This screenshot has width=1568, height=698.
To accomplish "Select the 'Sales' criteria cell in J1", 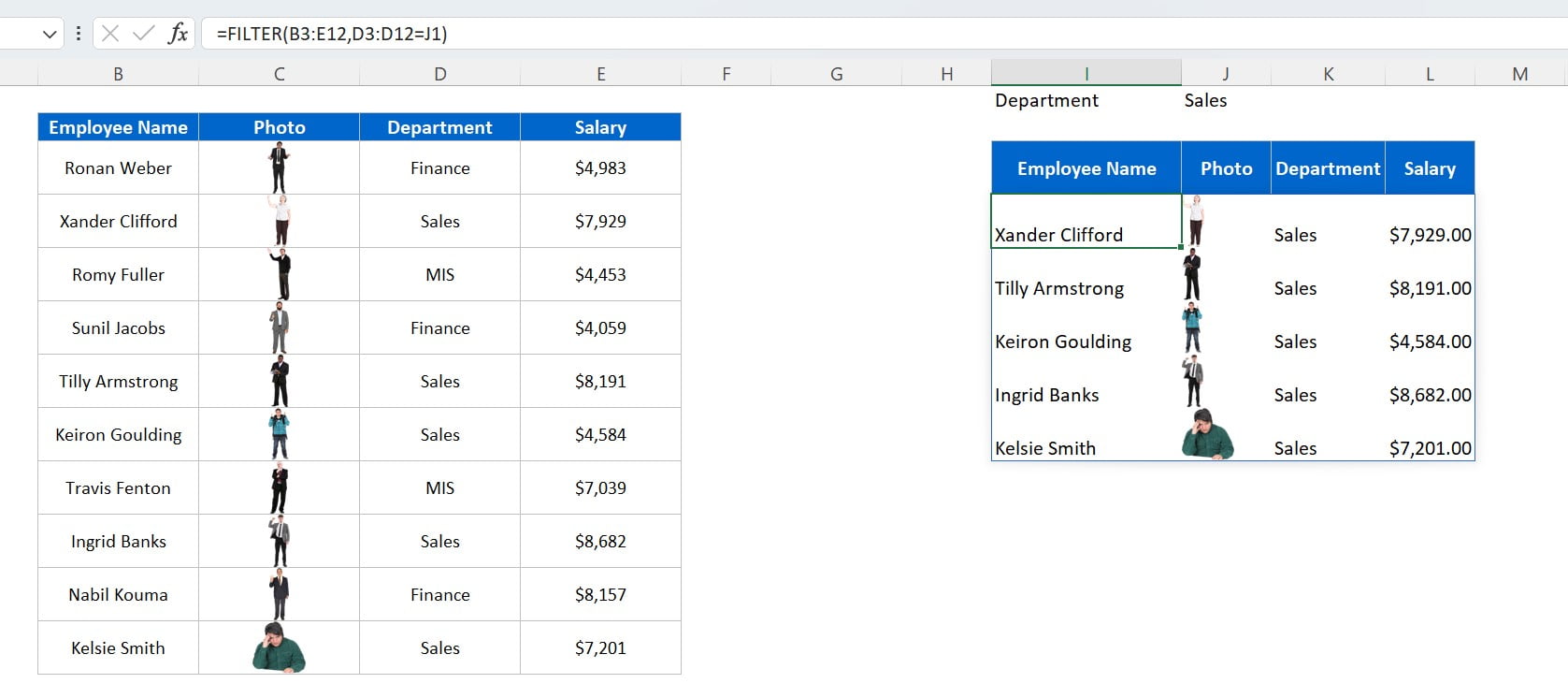I will coord(1226,100).
